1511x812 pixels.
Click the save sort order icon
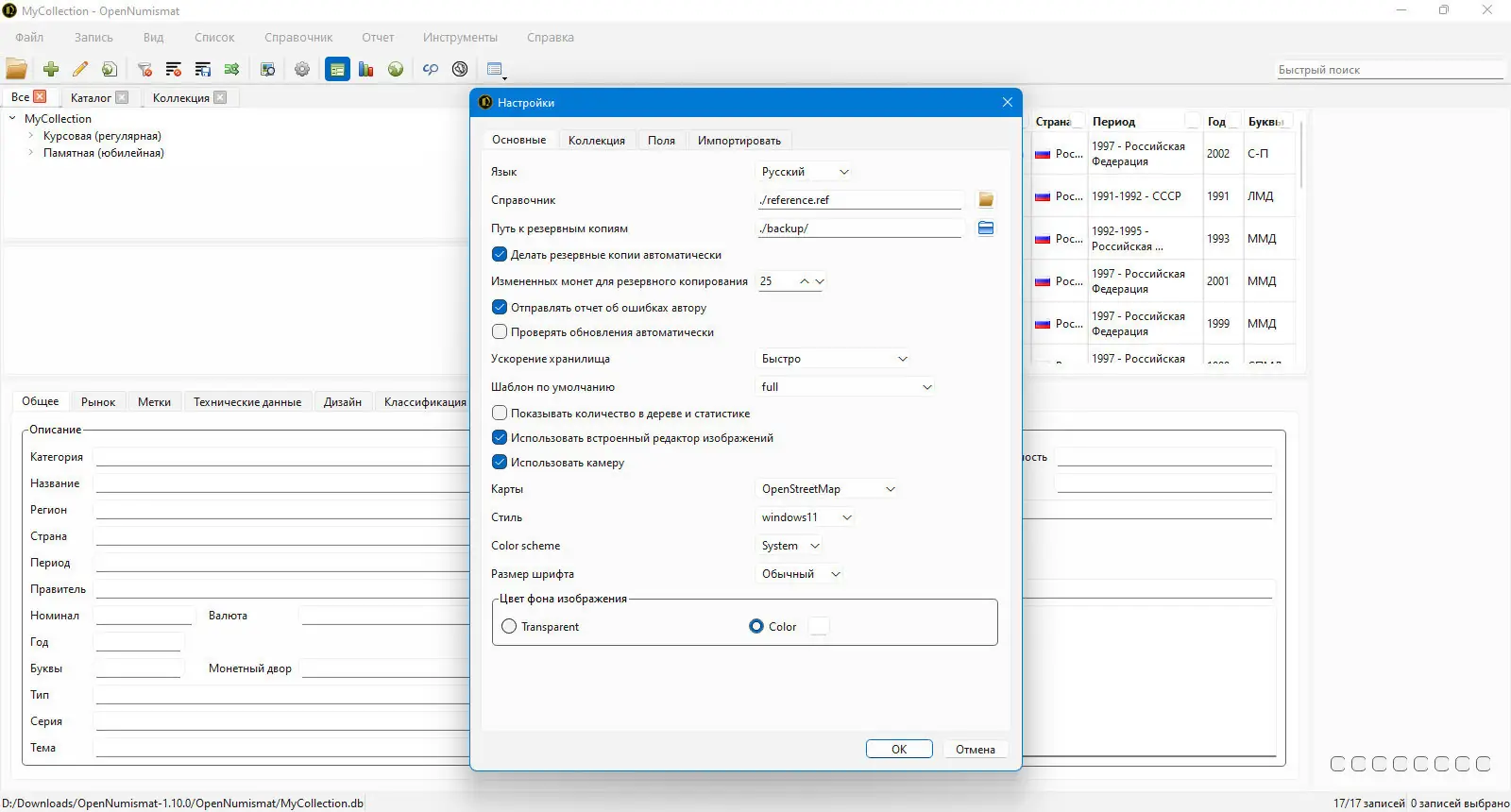pos(203,69)
